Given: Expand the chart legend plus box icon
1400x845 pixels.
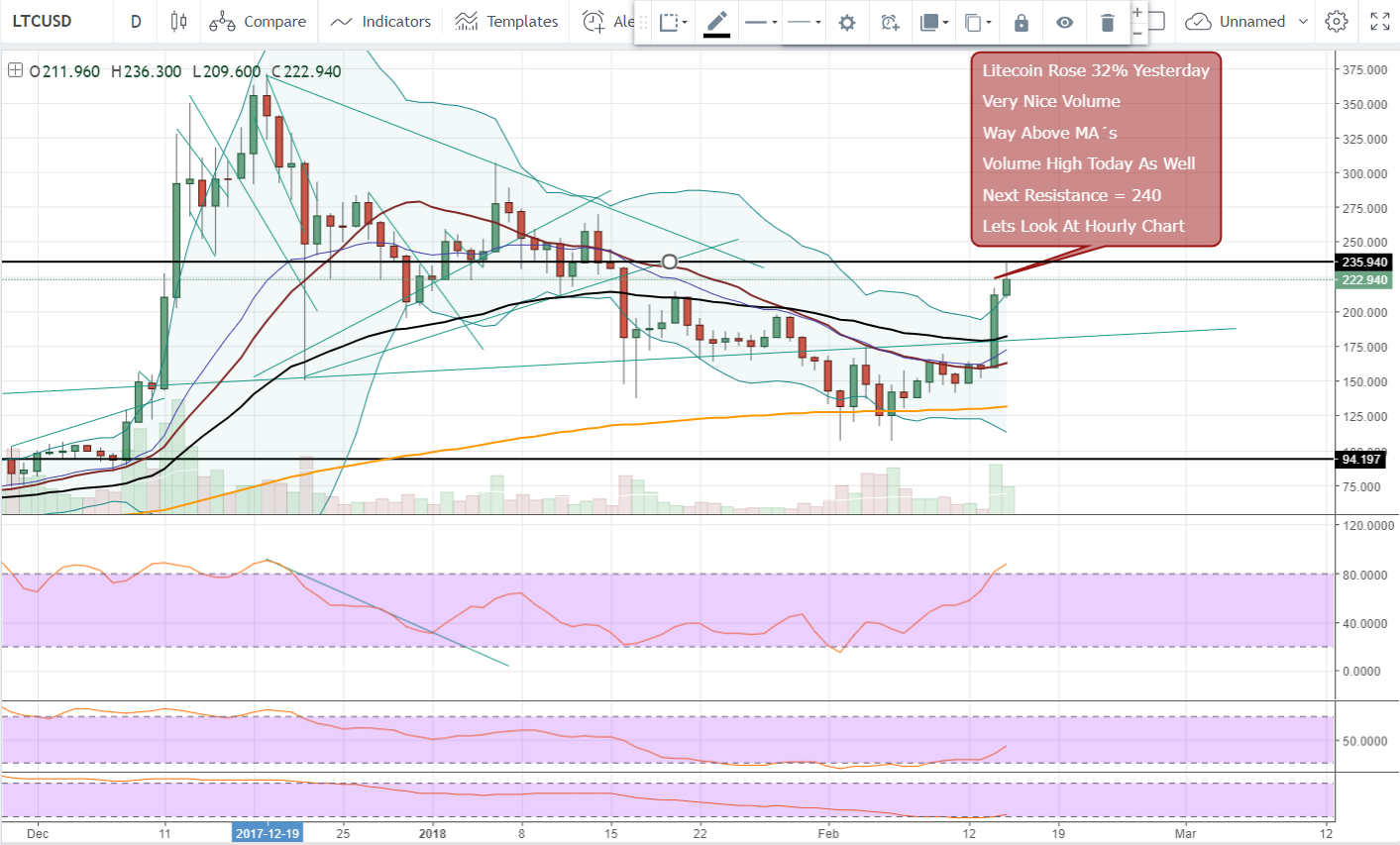Looking at the screenshot, I should click(15, 70).
